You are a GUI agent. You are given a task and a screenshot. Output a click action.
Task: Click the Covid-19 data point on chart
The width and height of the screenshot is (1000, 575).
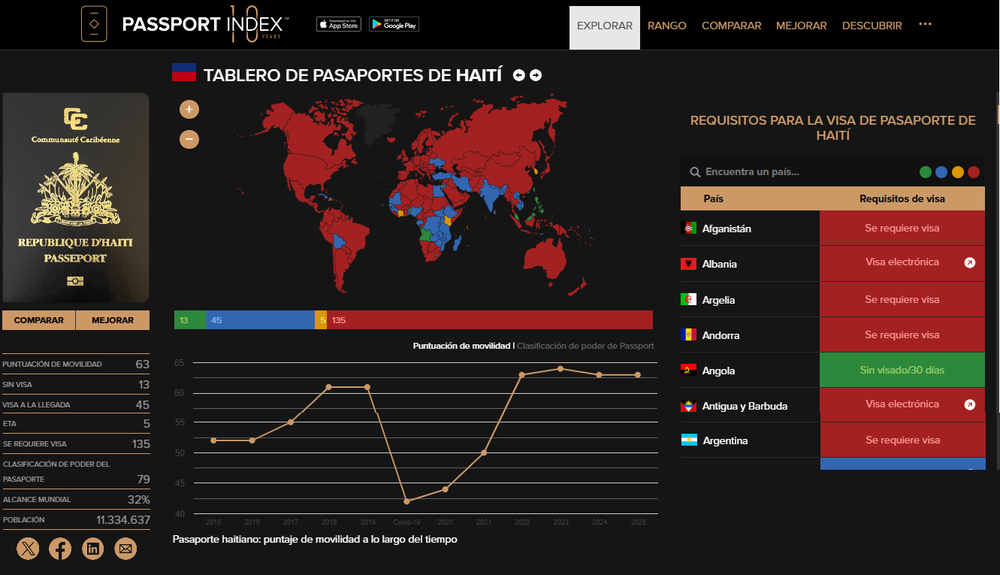click(x=407, y=501)
